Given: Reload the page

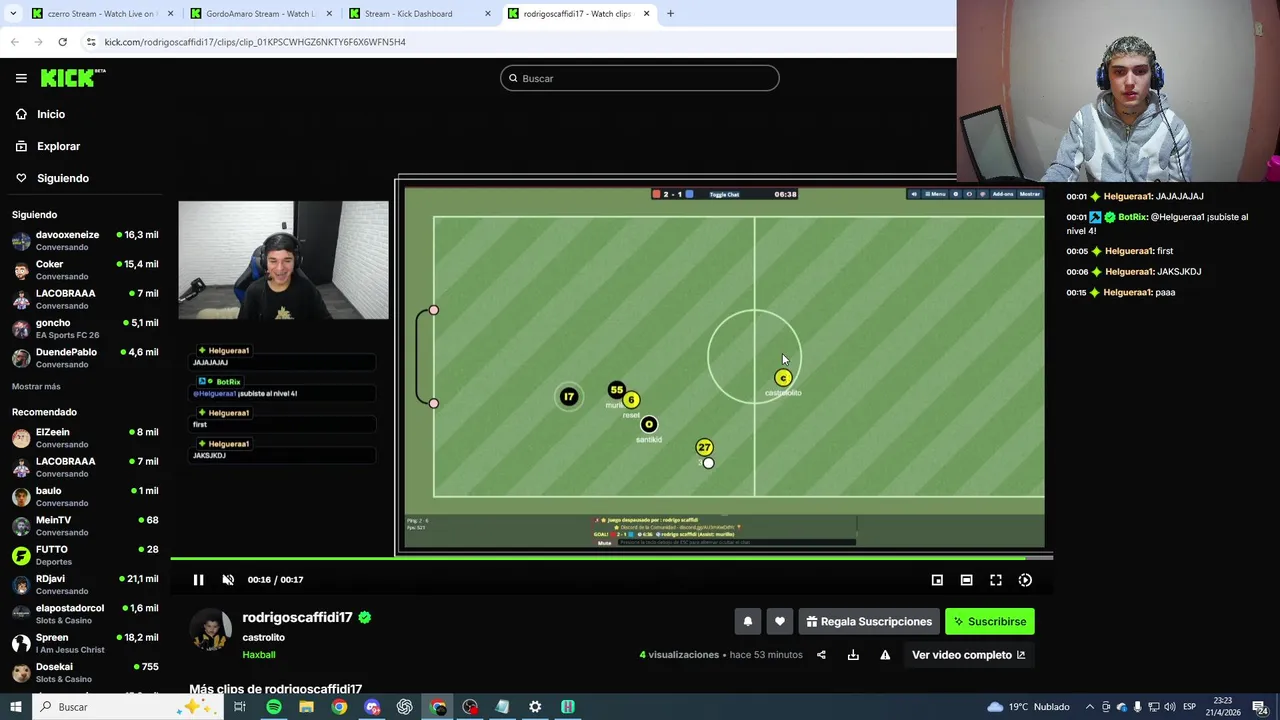Looking at the screenshot, I should (x=62, y=42).
